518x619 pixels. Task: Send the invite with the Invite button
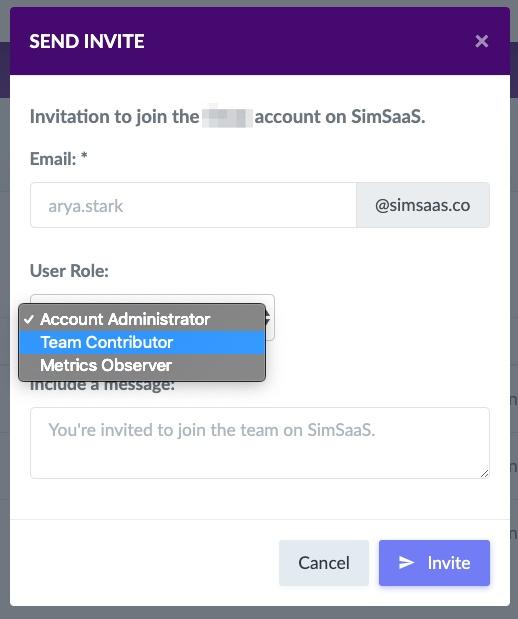pyautogui.click(x=434, y=563)
